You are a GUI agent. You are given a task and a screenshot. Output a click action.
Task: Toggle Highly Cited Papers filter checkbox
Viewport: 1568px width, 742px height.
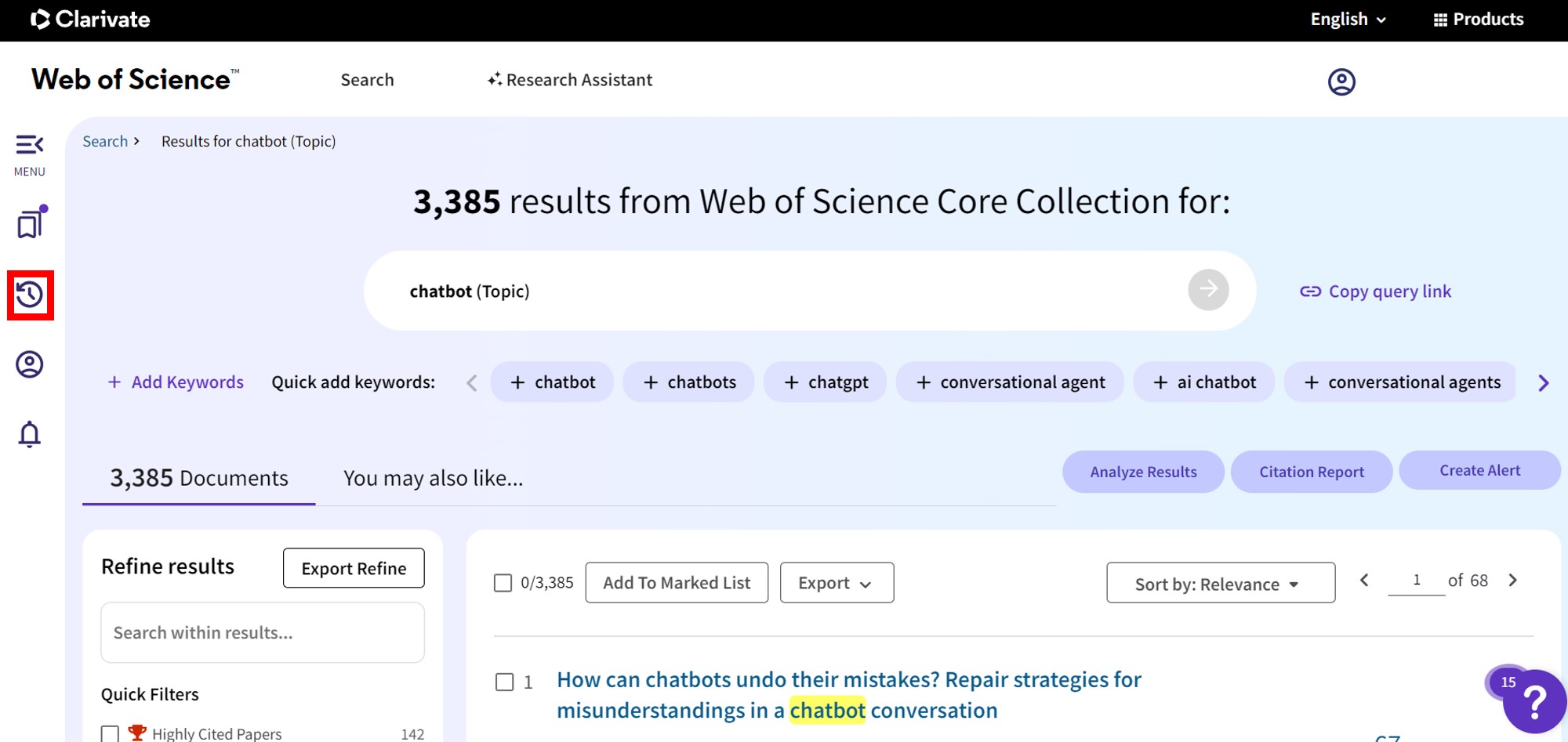click(x=110, y=734)
